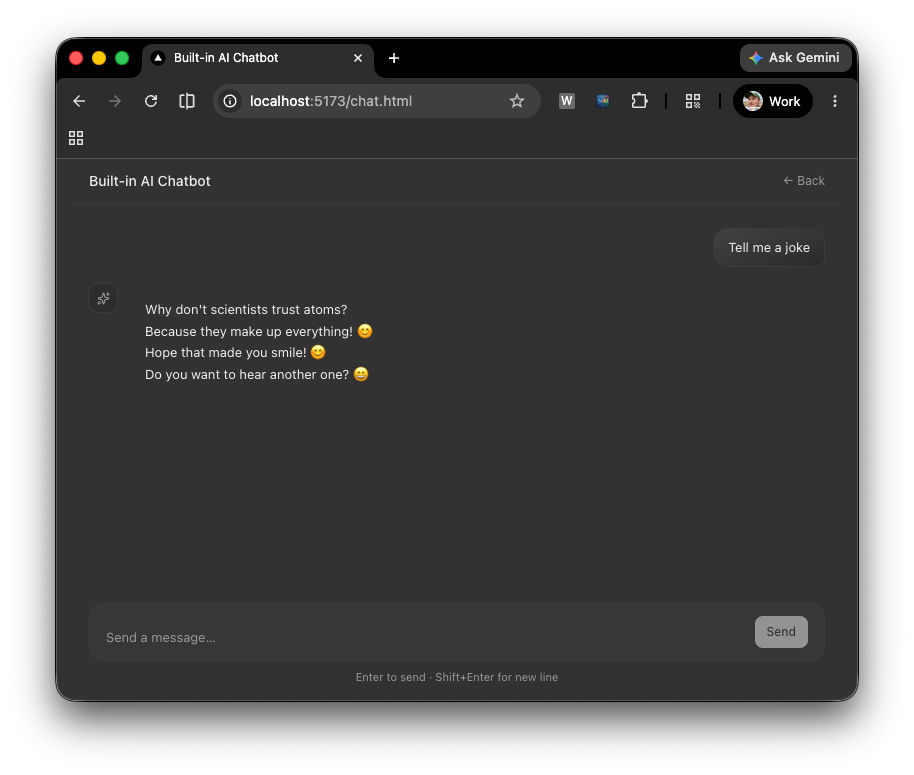The image size is (914, 775).
Task: Open a new tab with plus button
Action: [x=393, y=58]
